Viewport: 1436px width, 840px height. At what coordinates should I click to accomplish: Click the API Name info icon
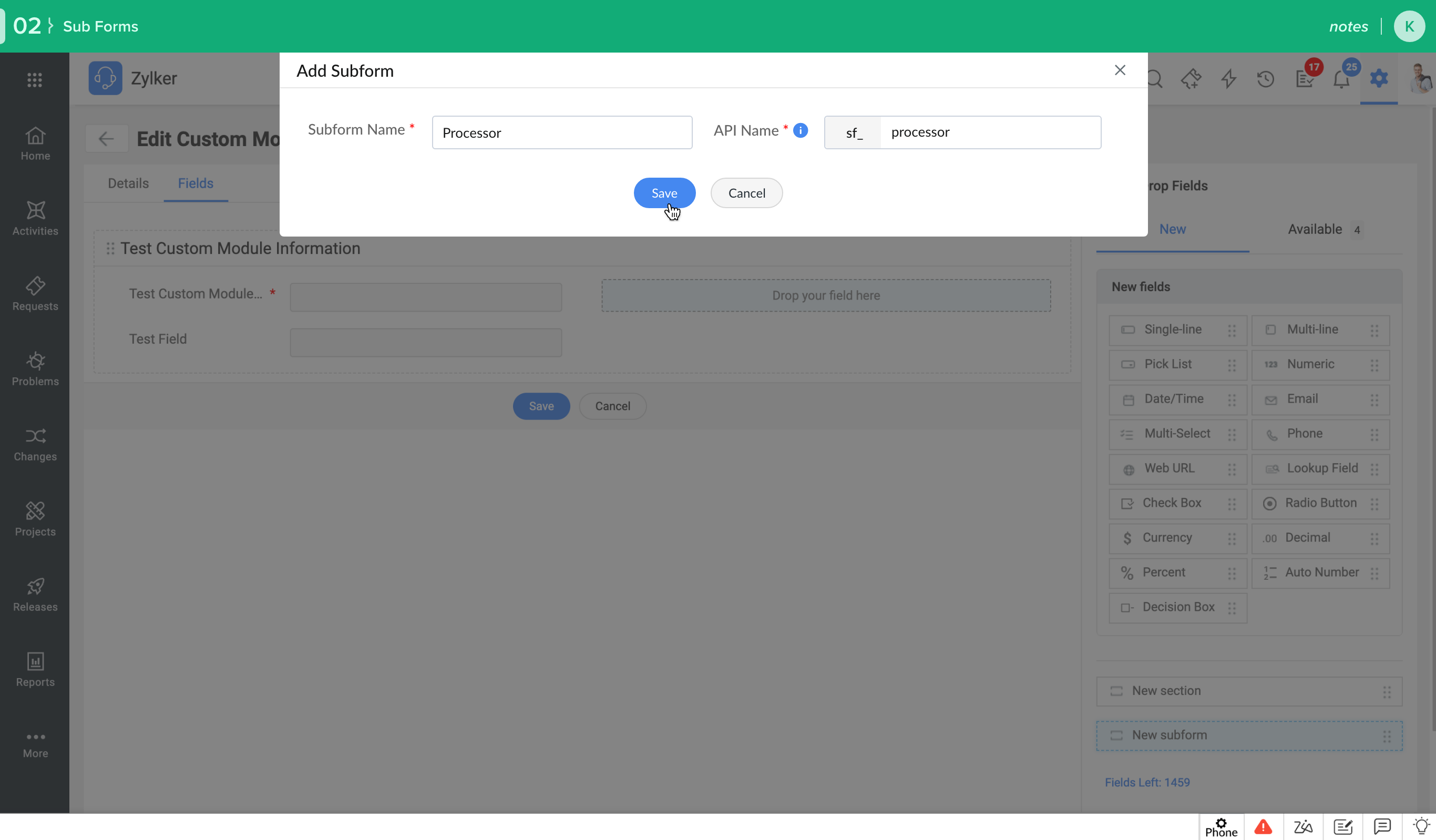click(x=800, y=130)
